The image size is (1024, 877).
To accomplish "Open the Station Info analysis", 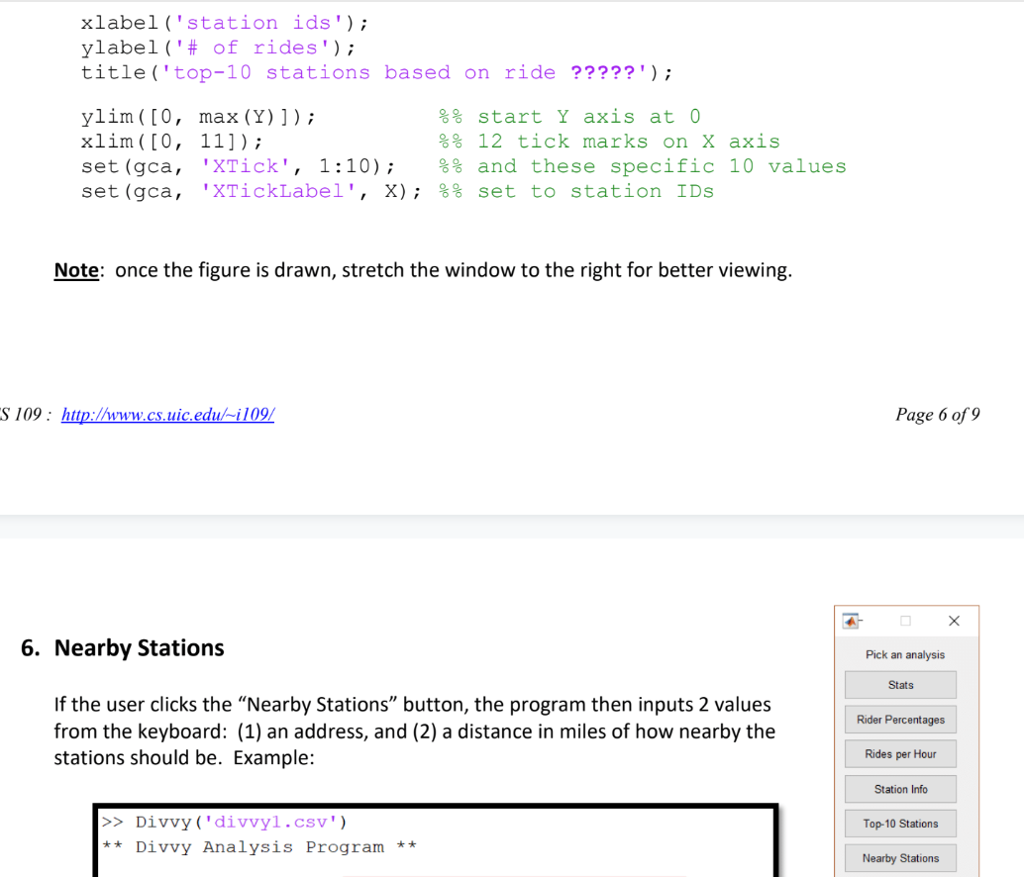I will tap(900, 789).
